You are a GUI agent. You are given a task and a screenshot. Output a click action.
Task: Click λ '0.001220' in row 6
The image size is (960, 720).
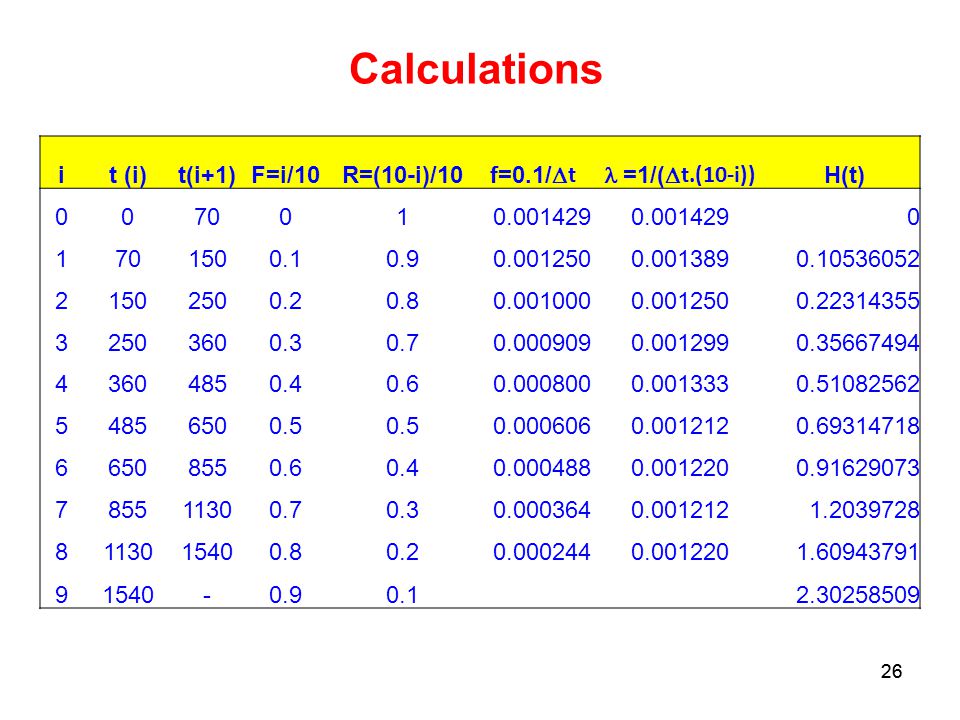pos(680,468)
